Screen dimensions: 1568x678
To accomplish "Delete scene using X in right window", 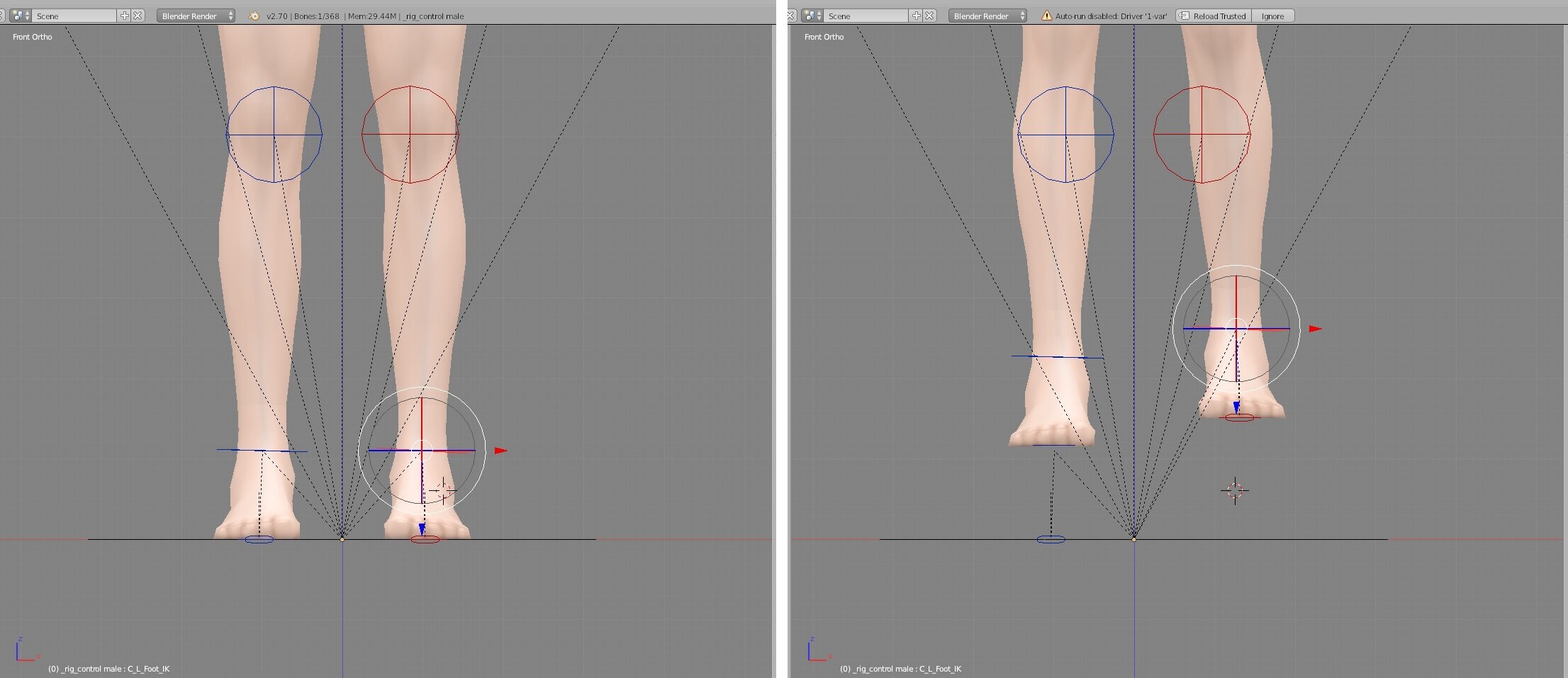I will click(929, 16).
